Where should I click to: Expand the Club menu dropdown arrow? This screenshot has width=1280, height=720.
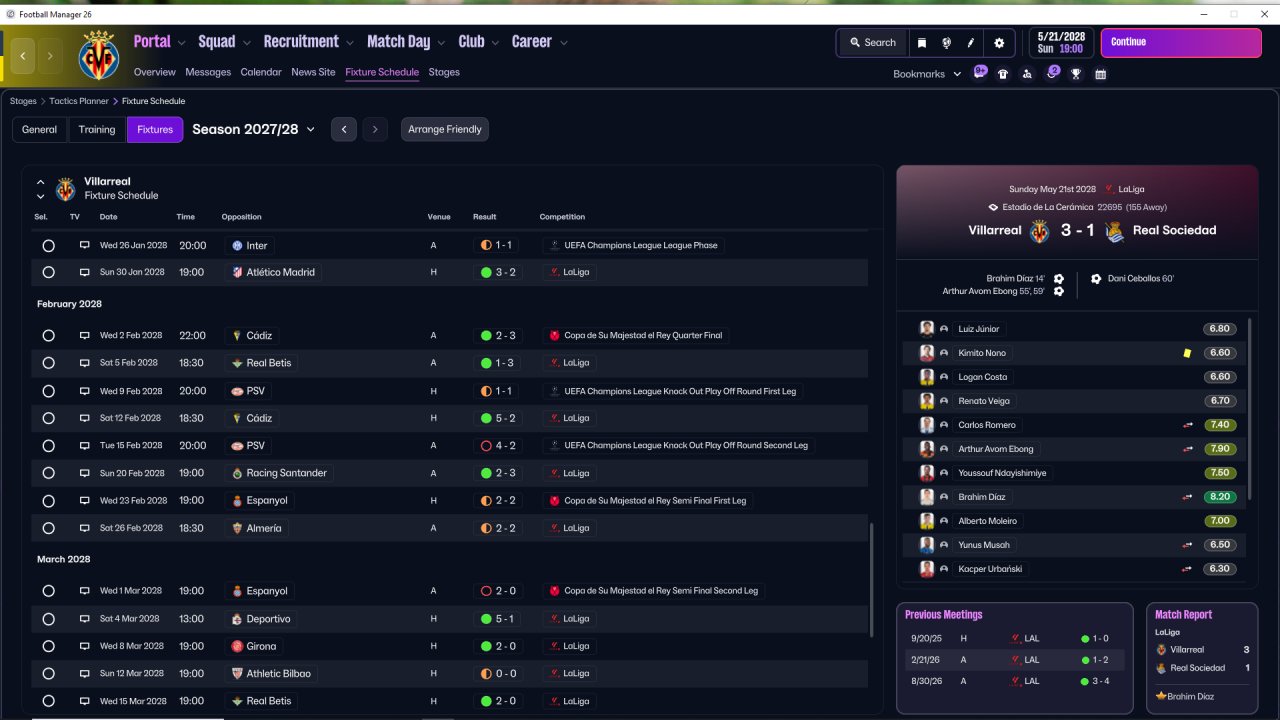click(495, 43)
